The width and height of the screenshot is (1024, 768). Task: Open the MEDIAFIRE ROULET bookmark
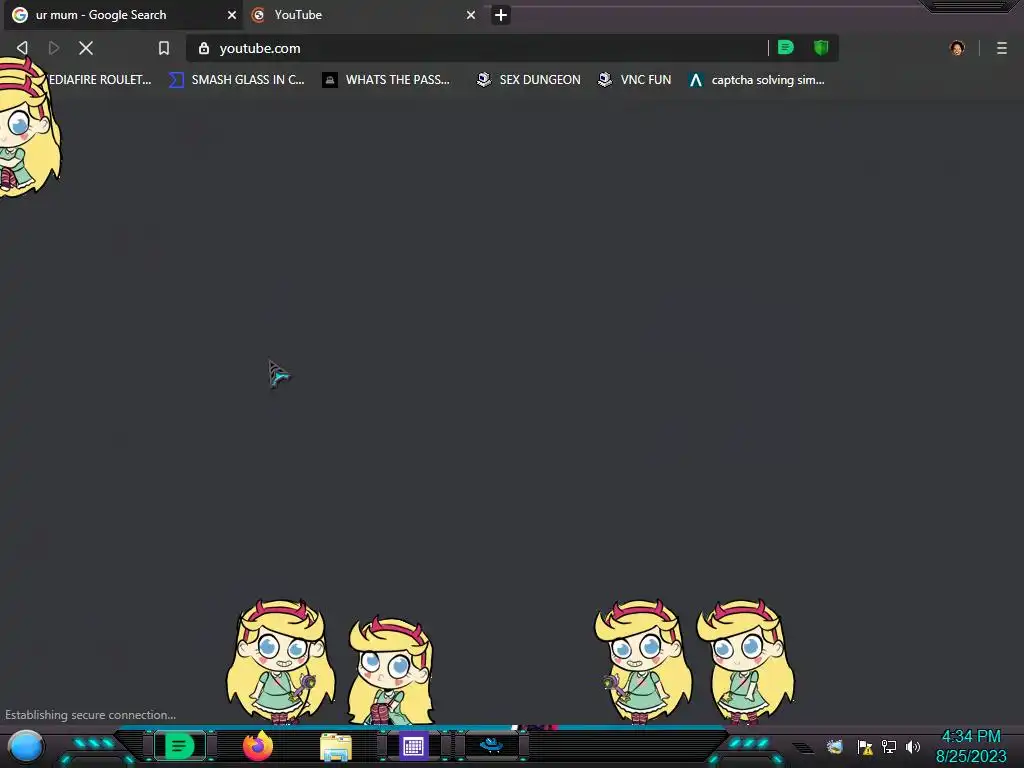(x=99, y=80)
